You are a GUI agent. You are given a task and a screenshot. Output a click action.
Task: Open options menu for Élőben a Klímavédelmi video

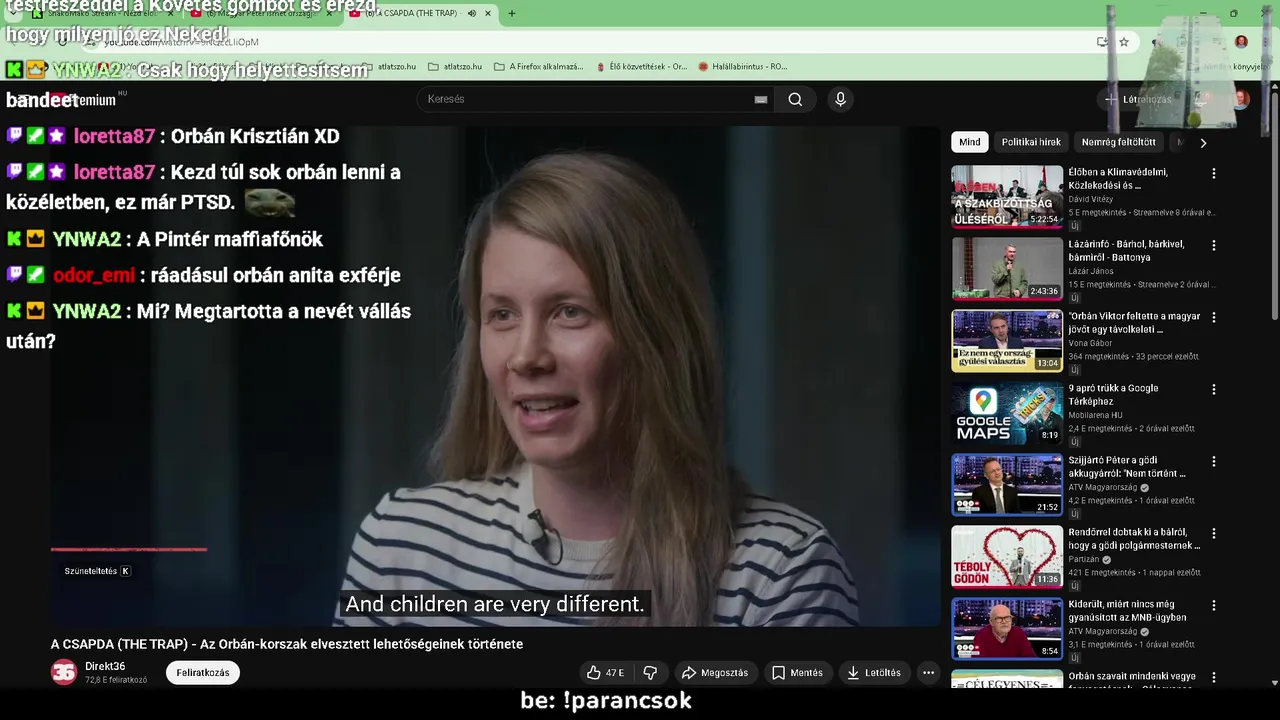pos(1214,173)
